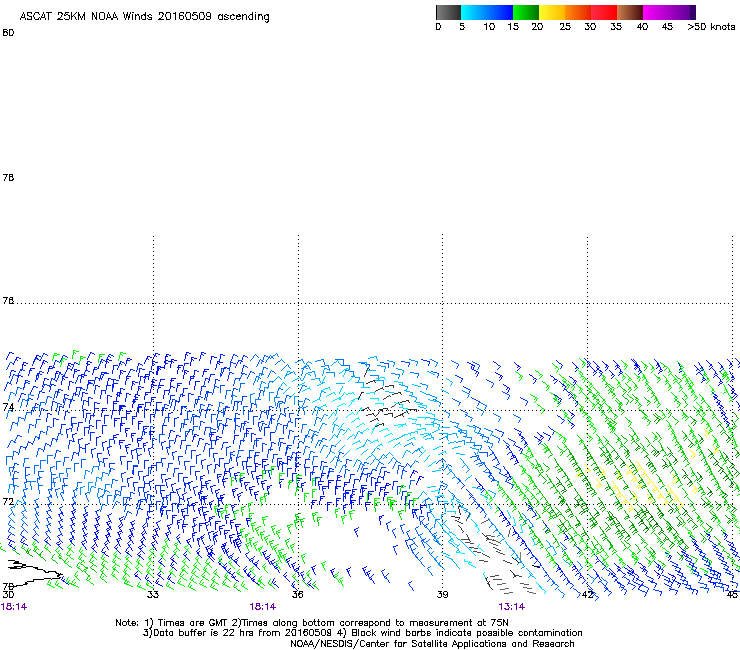
Task: Click the '10' value under the color bar
Action: pos(489,27)
